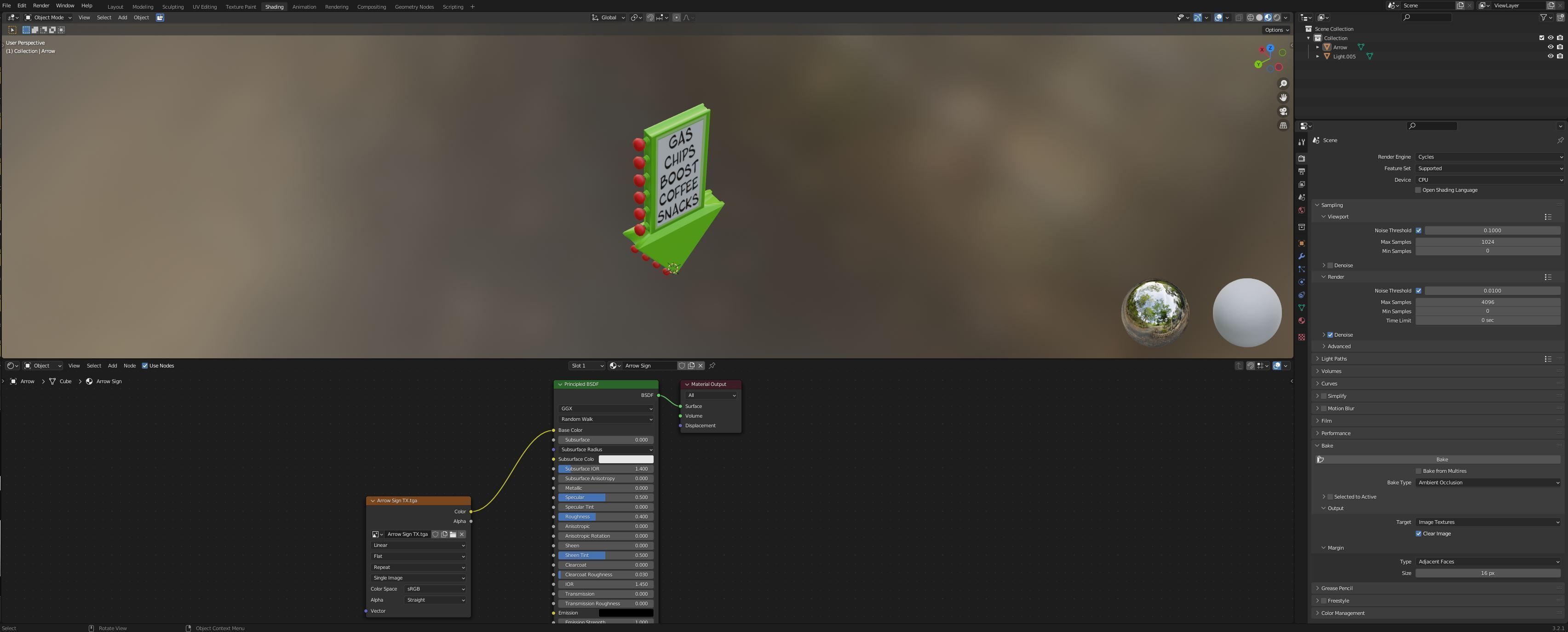Expand the Light Paths panel
Image resolution: width=1568 pixels, height=632 pixels.
[x=1334, y=359]
